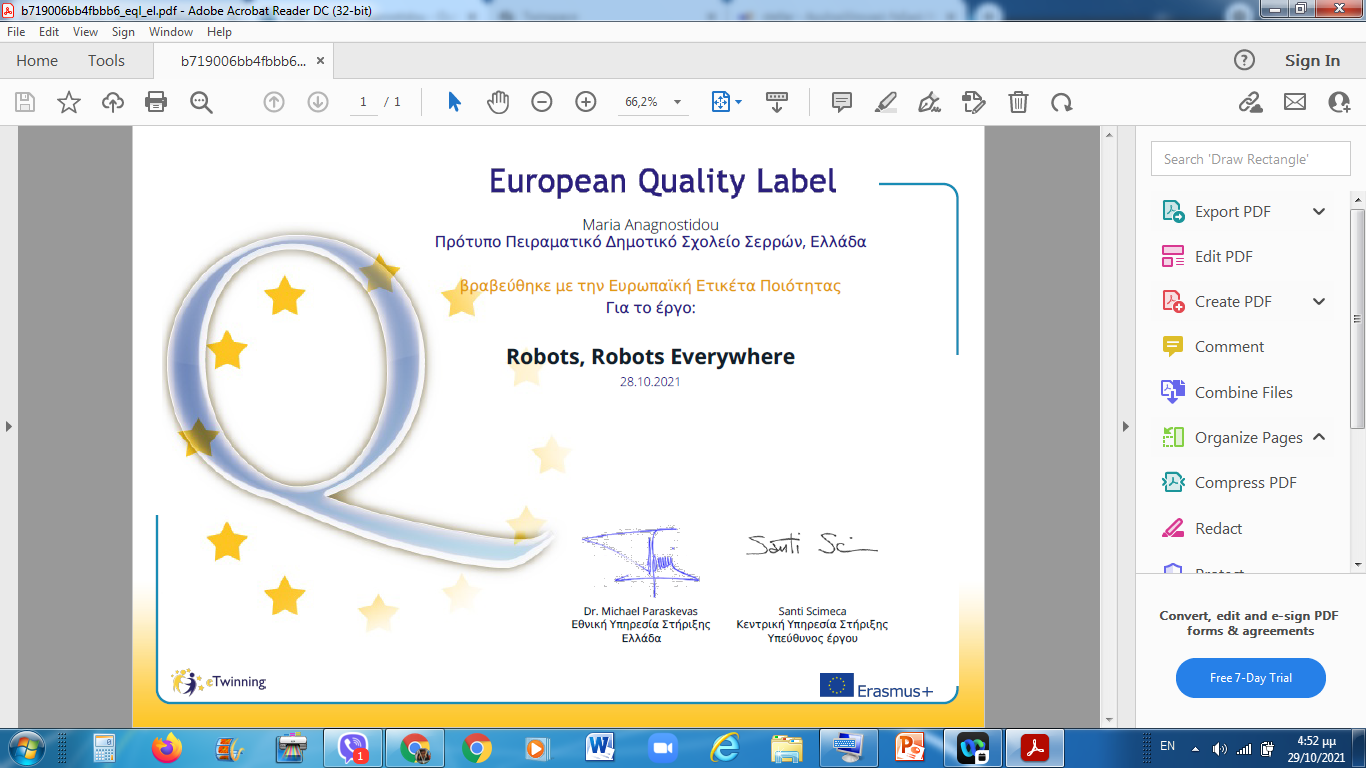Screen dimensions: 1366x768
Task: Select the Highlight text tool
Action: [886, 102]
